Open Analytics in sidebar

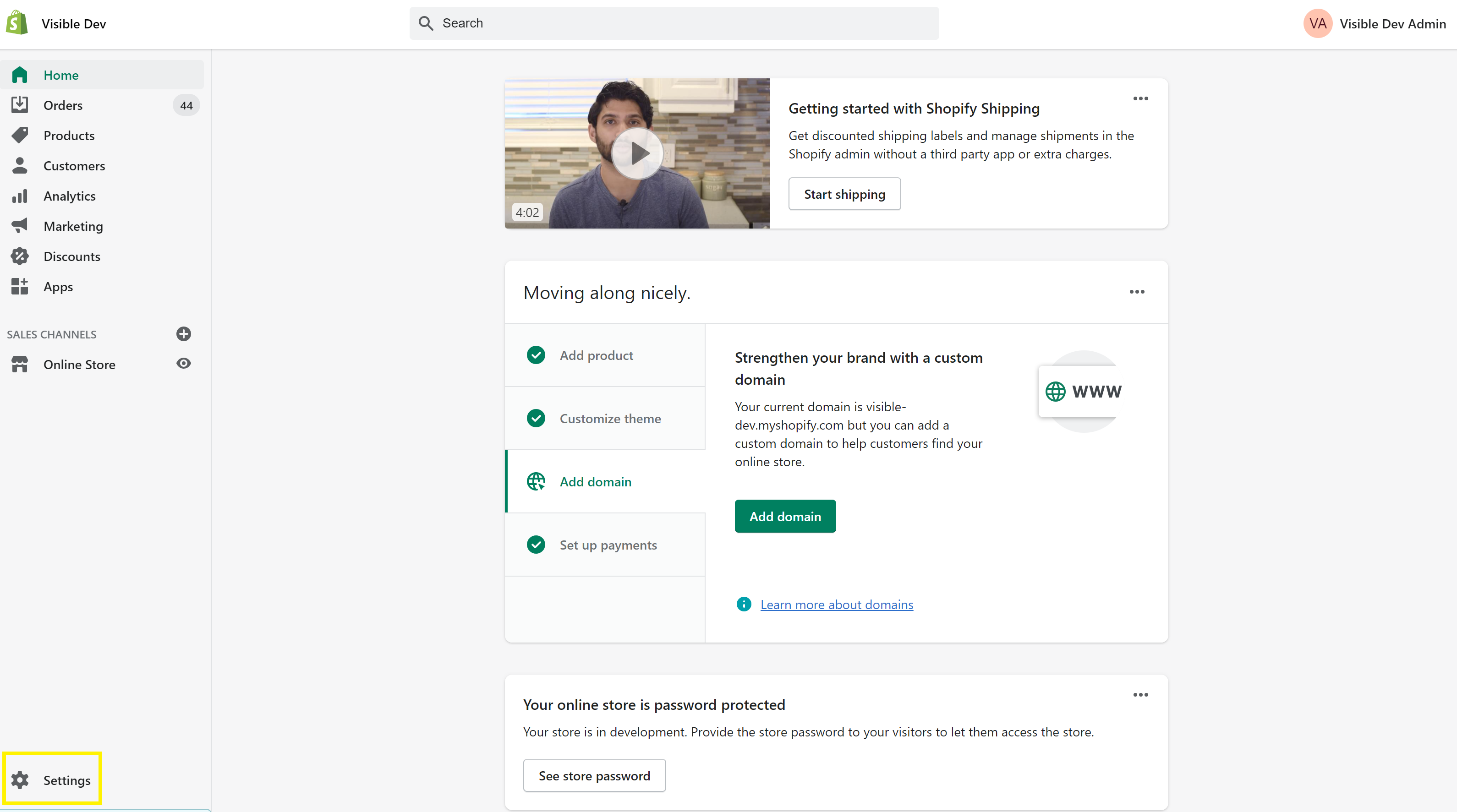coord(102,196)
